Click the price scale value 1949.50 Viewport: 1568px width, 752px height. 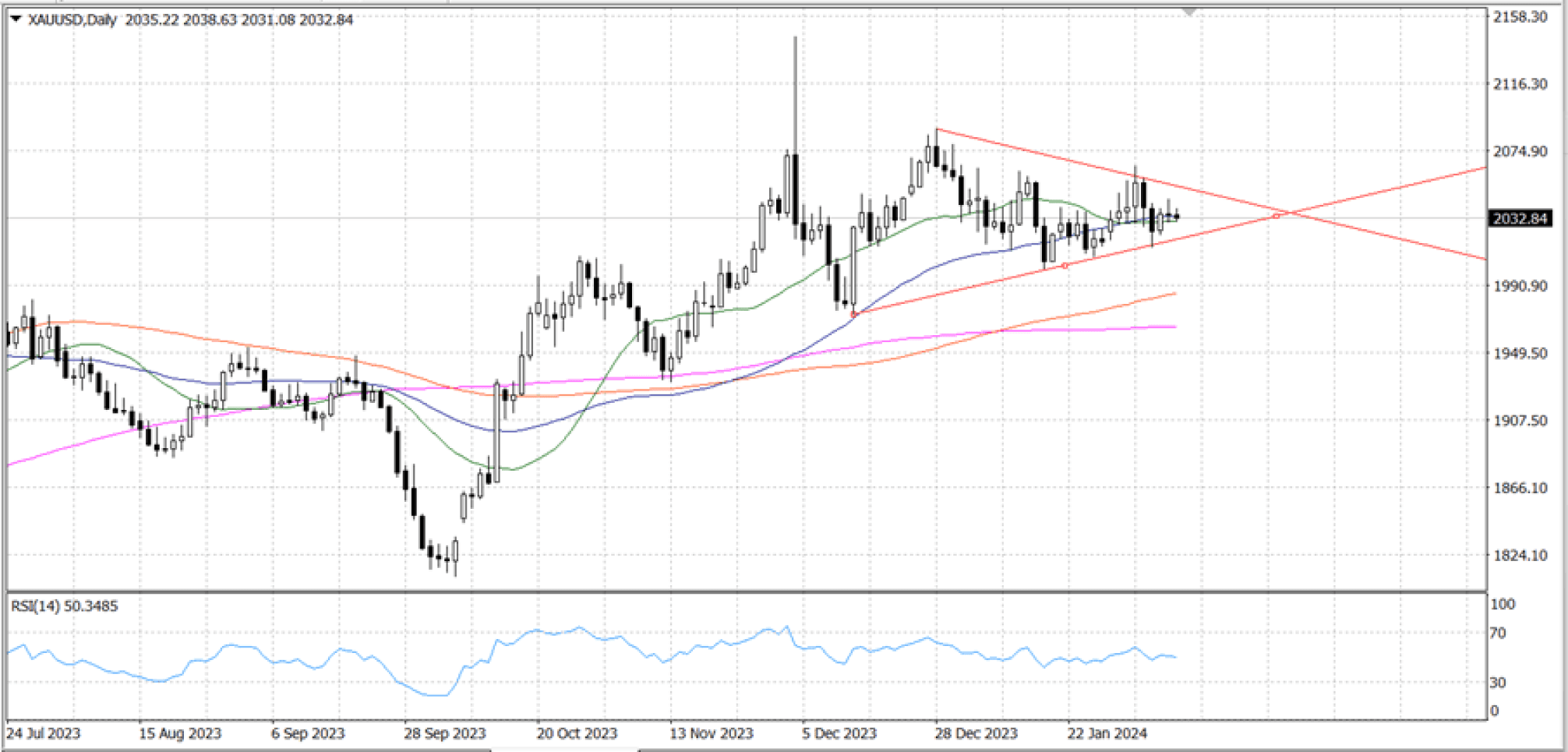pyautogui.click(x=1520, y=353)
